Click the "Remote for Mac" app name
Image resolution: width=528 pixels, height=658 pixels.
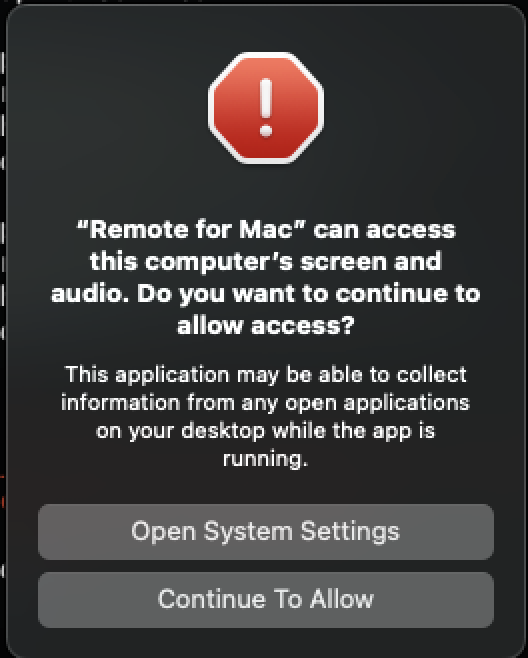(190, 230)
